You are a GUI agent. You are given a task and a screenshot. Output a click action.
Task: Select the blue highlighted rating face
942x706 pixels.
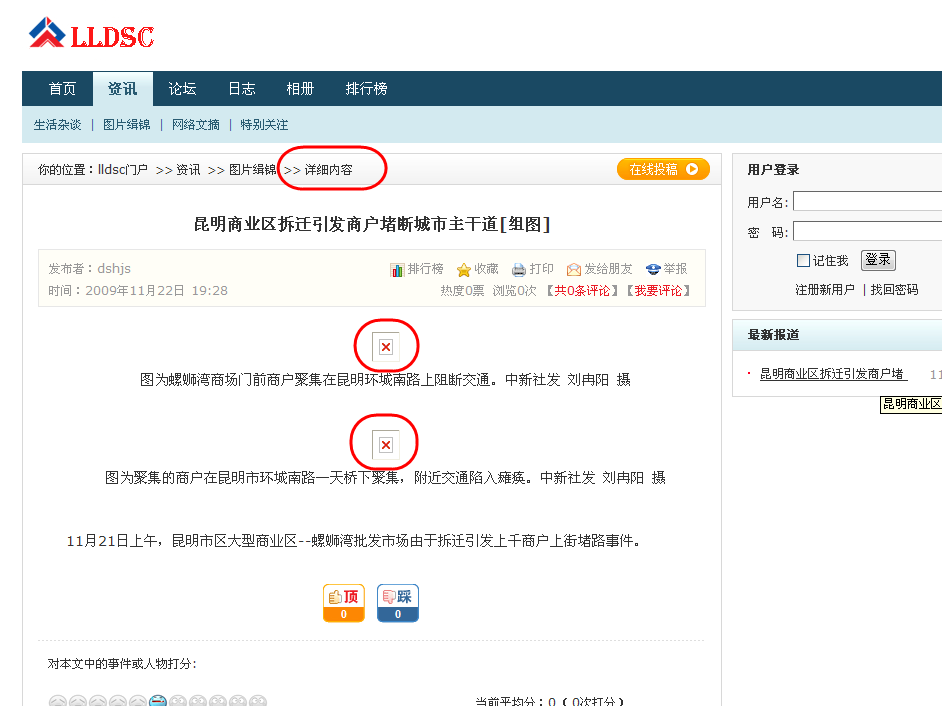tap(158, 701)
